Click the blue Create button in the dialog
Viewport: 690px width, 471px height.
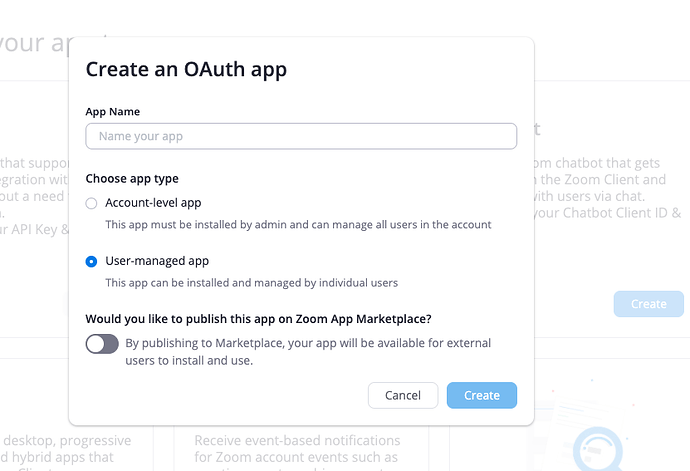tap(481, 395)
